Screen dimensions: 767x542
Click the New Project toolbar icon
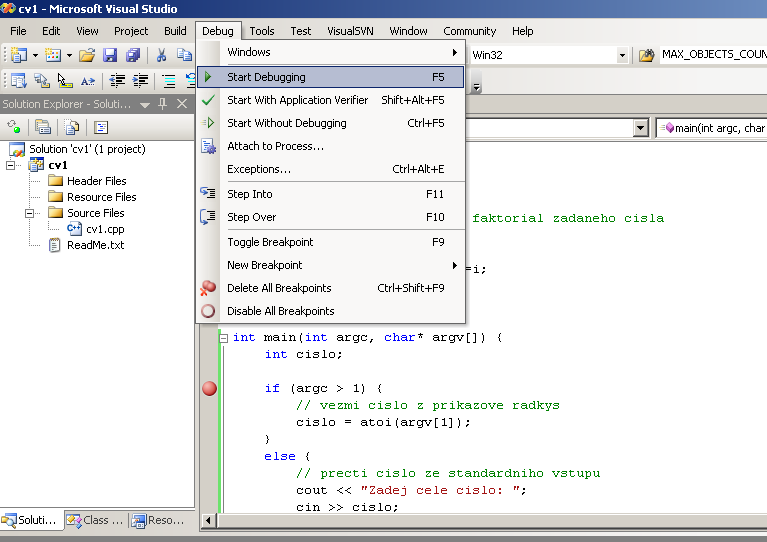pos(19,55)
